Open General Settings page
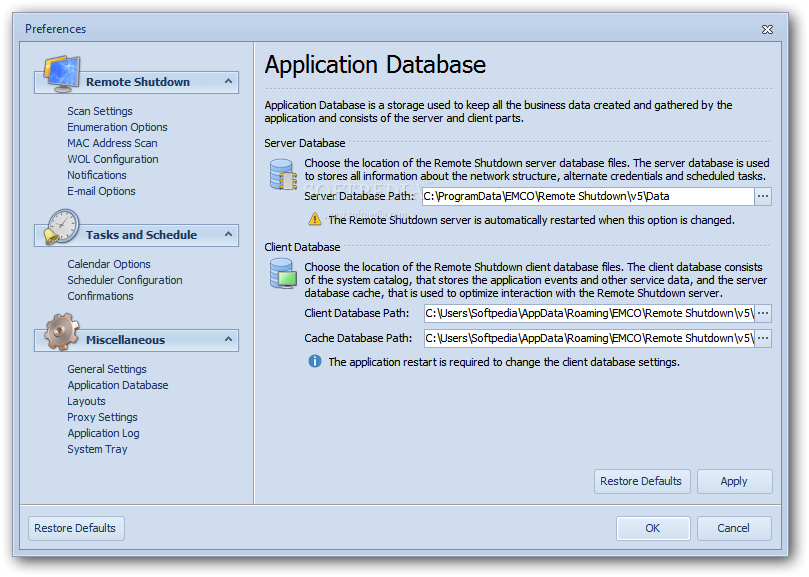Viewport: 809px width, 577px height. tap(107, 369)
